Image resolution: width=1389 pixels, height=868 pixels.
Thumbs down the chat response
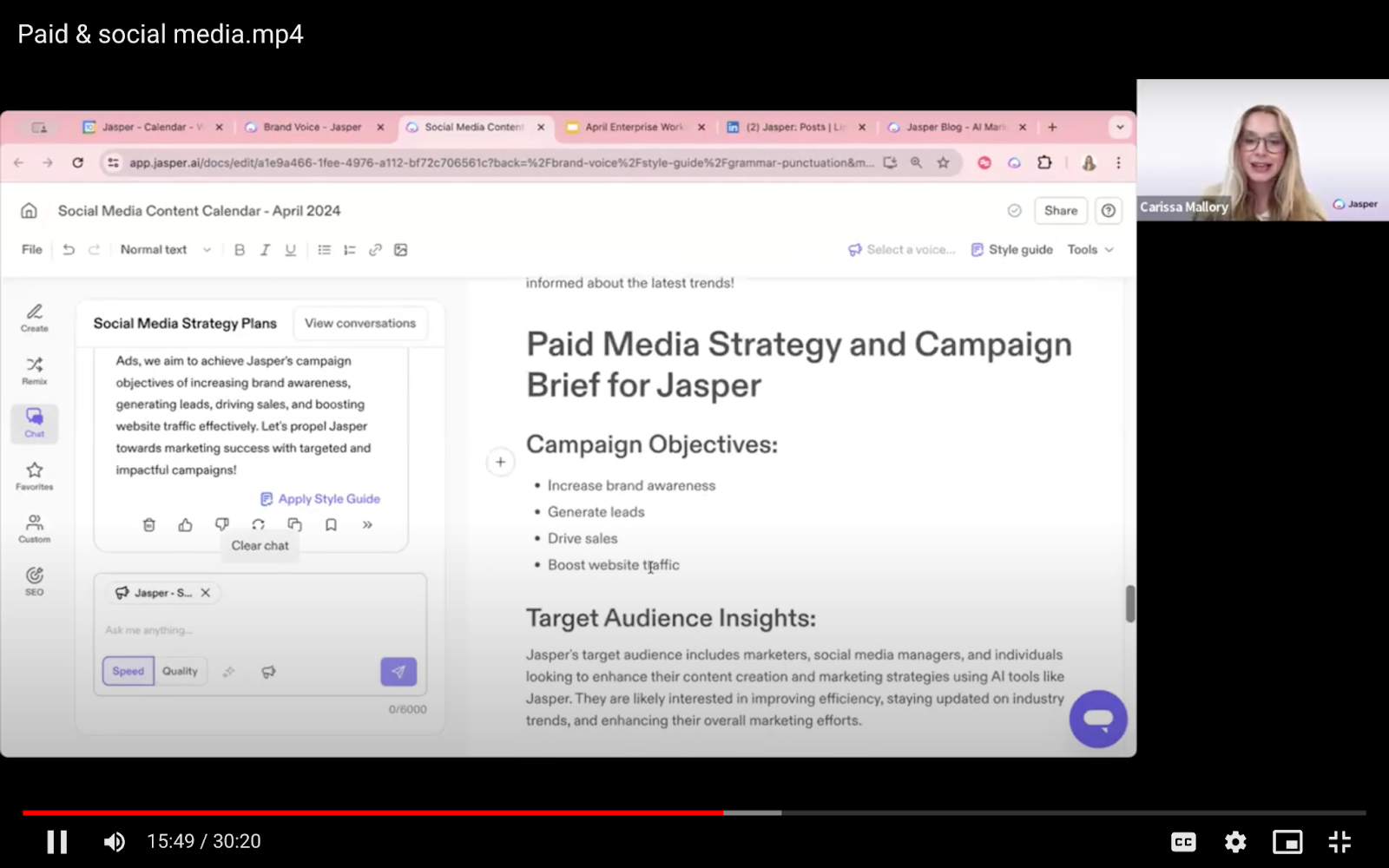222,525
